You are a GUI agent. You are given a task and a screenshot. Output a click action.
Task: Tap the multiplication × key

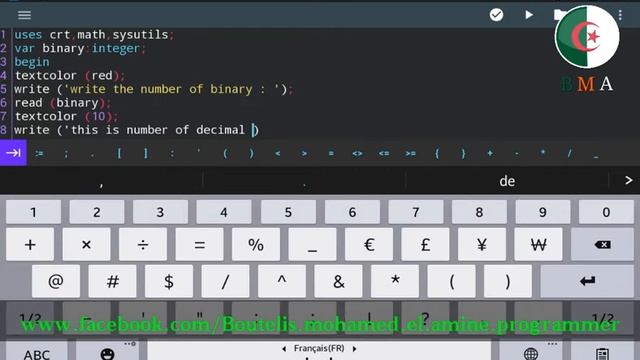click(87, 244)
